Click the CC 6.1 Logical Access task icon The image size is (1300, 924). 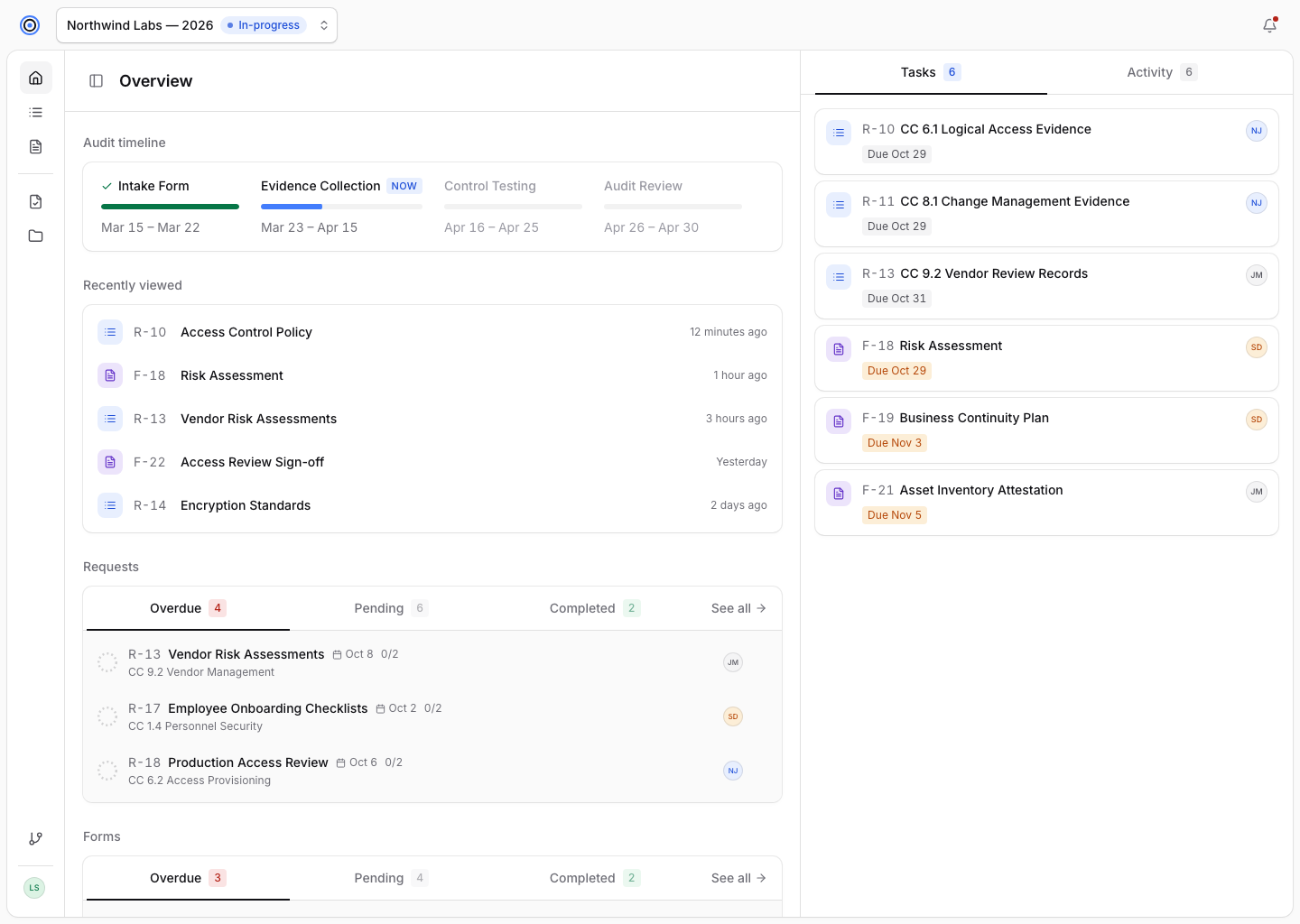[x=839, y=133]
